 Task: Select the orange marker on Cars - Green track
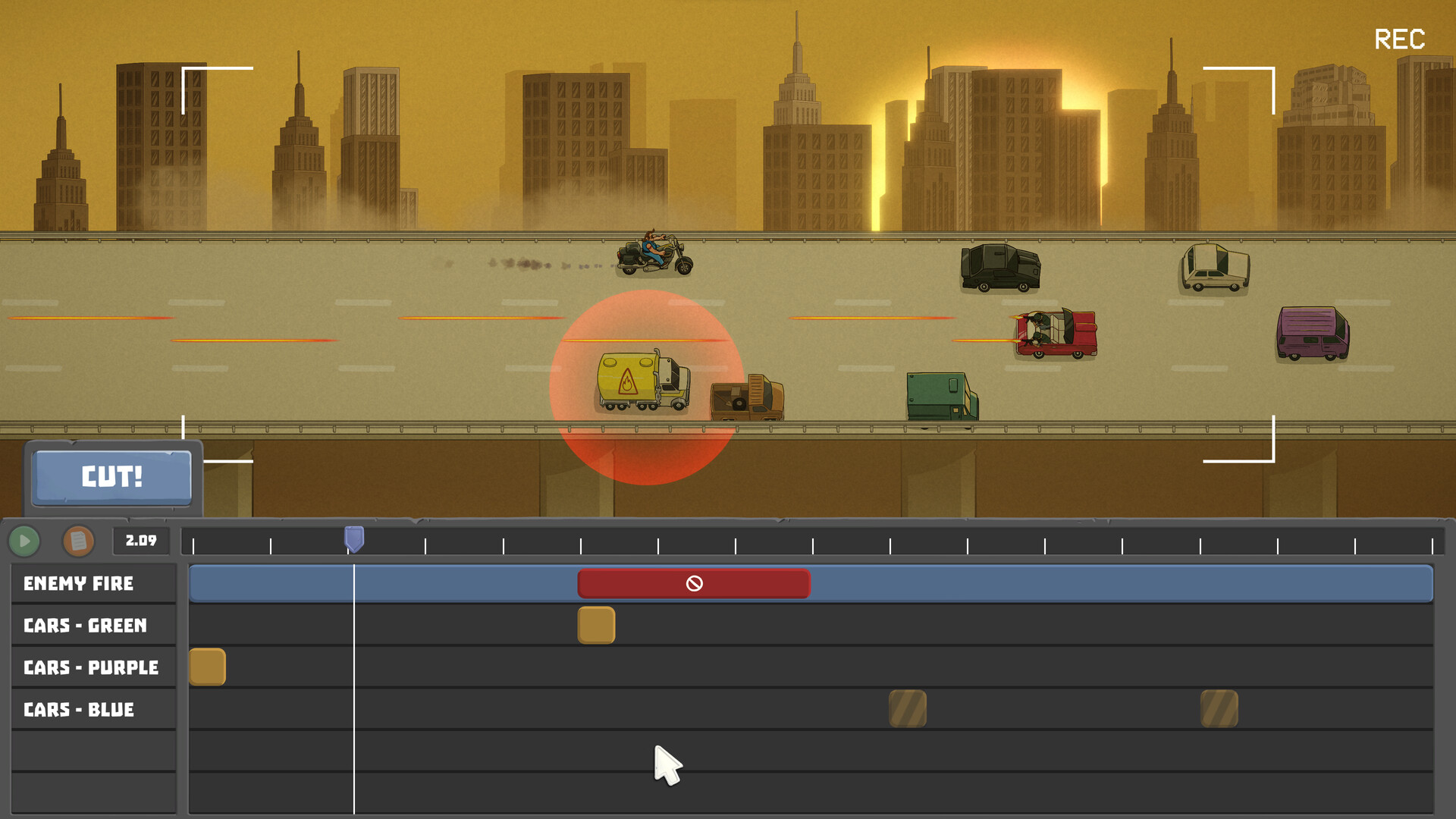point(596,625)
